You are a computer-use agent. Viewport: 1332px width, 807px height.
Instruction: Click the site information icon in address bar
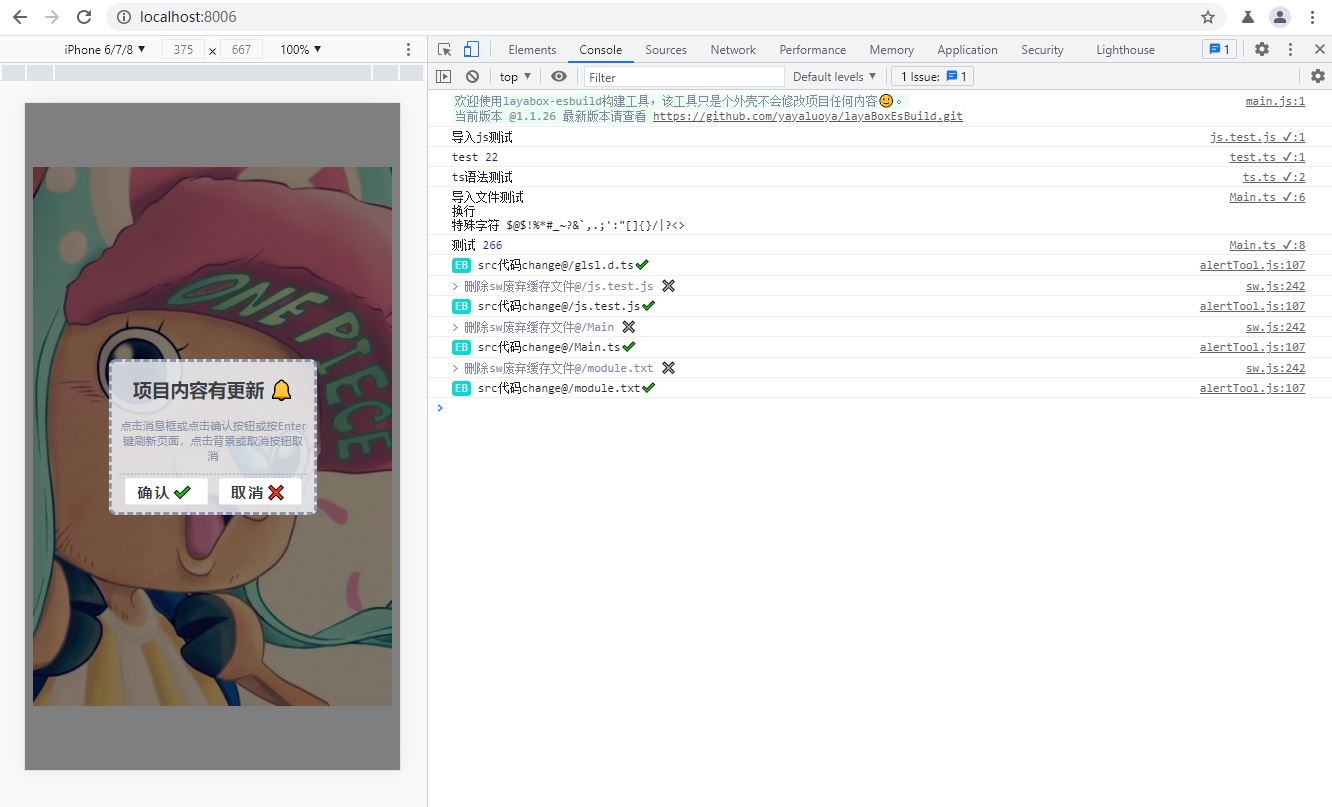click(123, 17)
